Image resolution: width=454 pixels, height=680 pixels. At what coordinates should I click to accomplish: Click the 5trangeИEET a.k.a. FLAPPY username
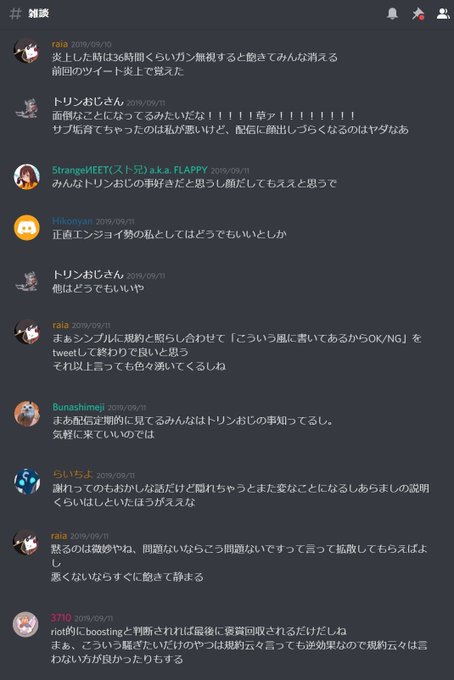click(130, 170)
